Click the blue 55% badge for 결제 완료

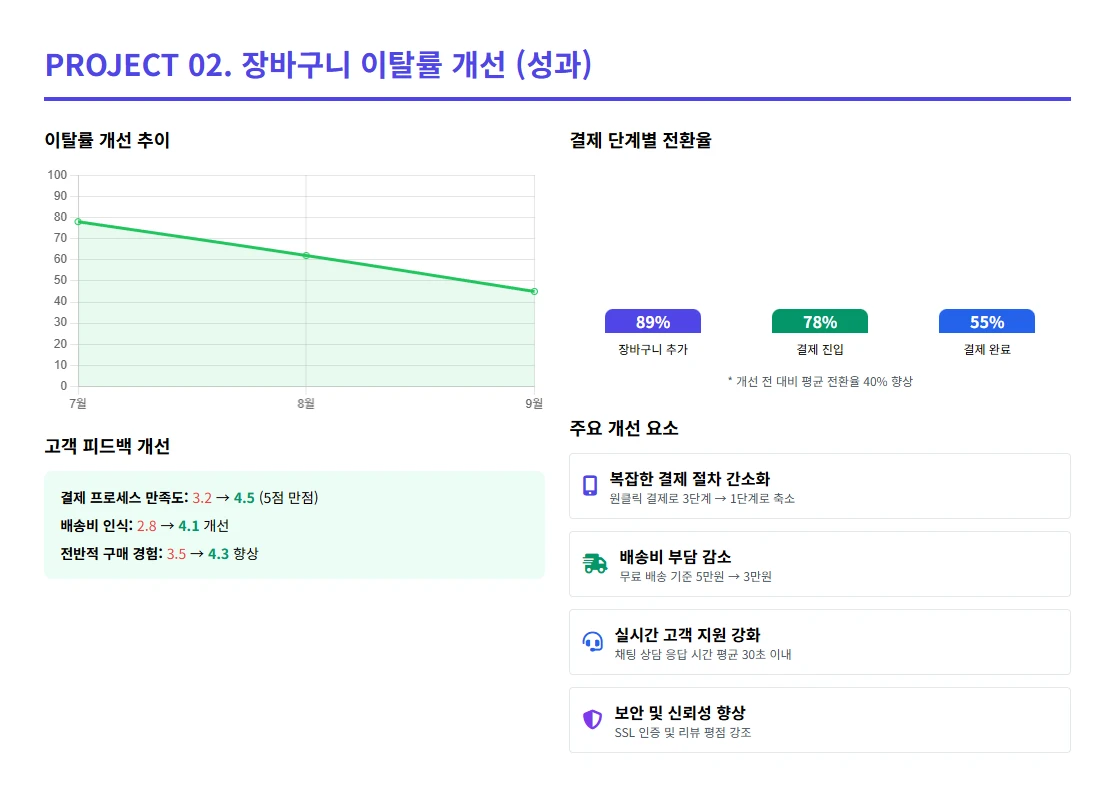(986, 321)
